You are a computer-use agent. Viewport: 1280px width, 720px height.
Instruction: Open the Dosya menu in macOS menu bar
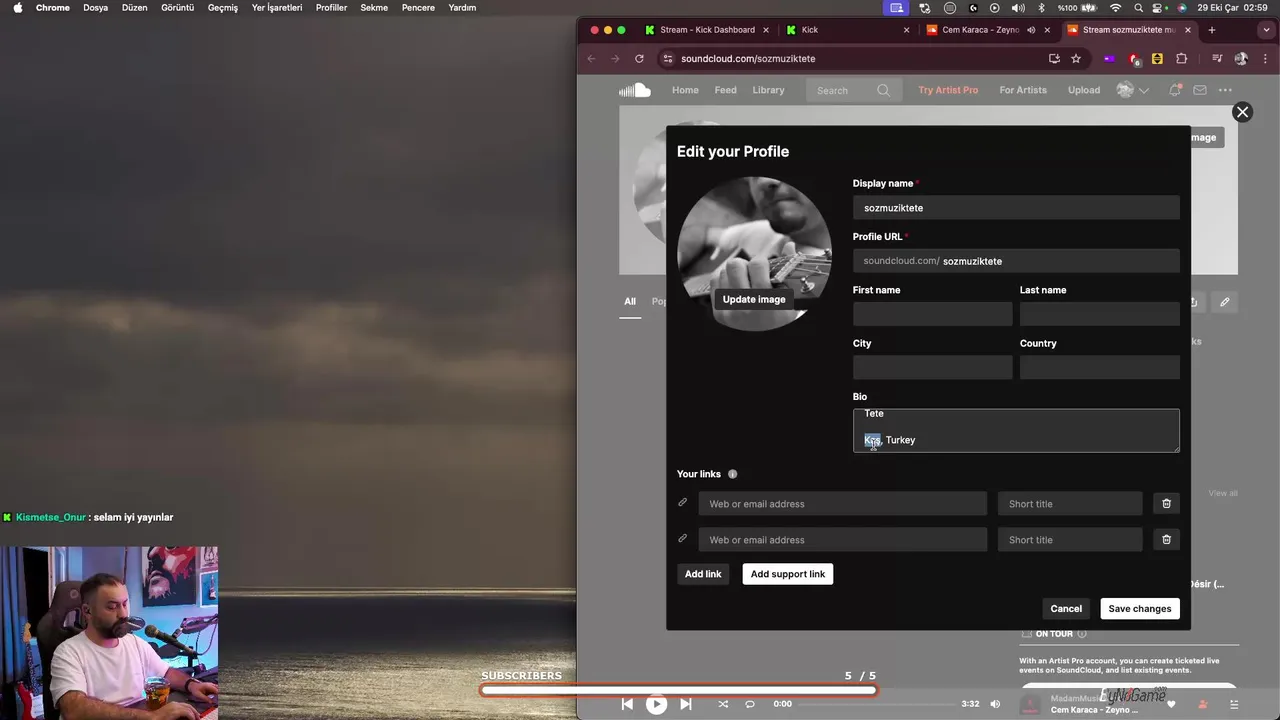pos(95,7)
